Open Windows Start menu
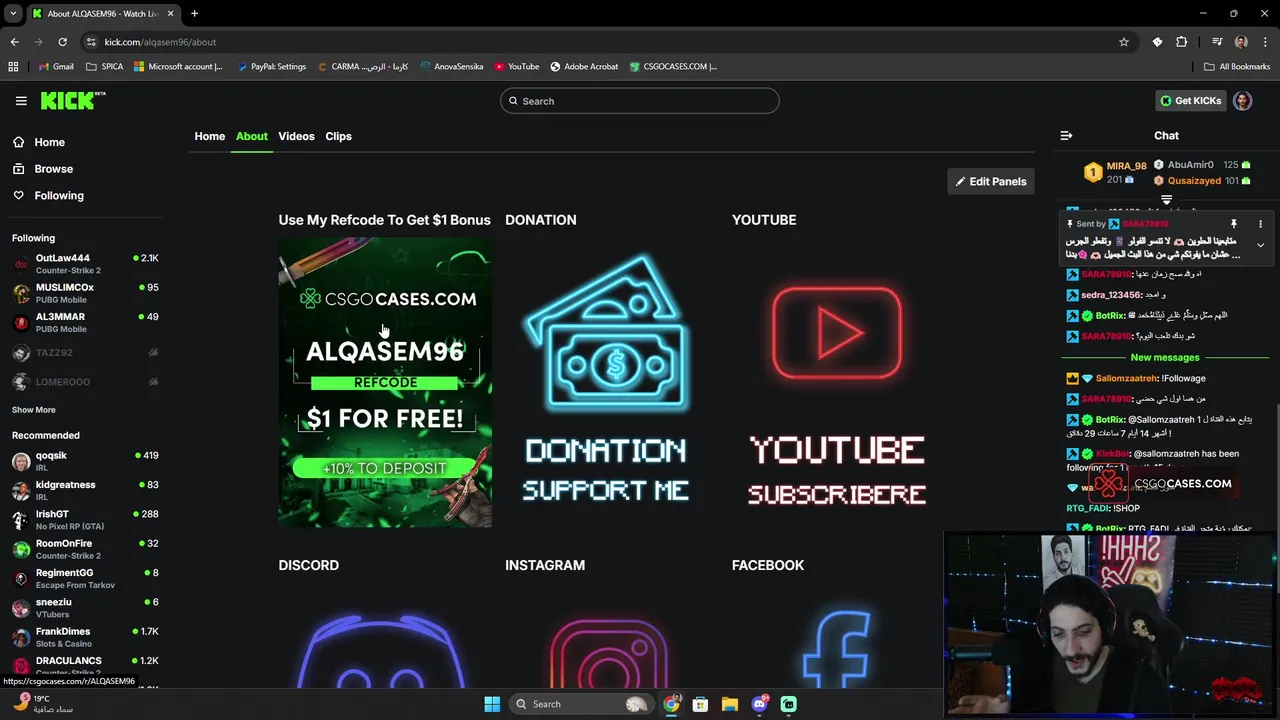This screenshot has width=1280, height=720. [492, 704]
